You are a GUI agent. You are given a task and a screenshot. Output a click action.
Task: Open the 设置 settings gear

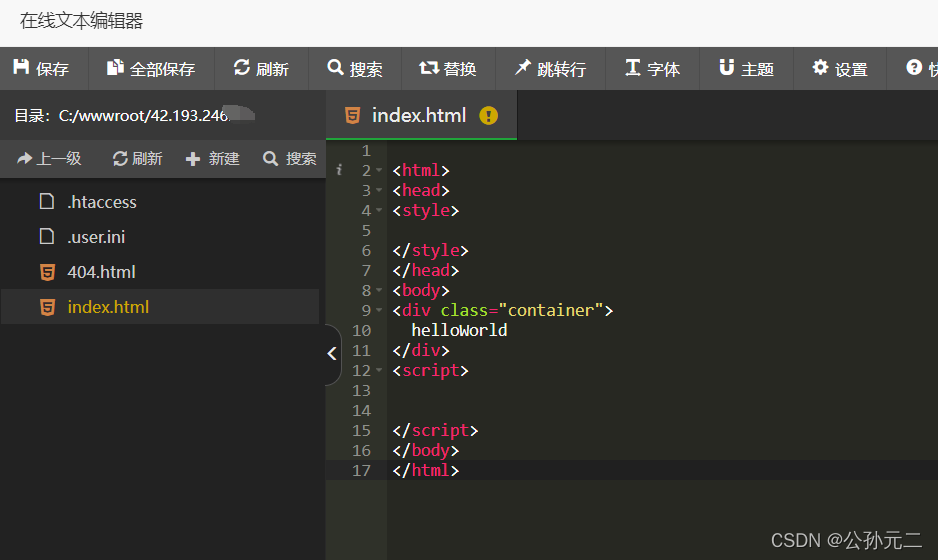click(x=840, y=69)
